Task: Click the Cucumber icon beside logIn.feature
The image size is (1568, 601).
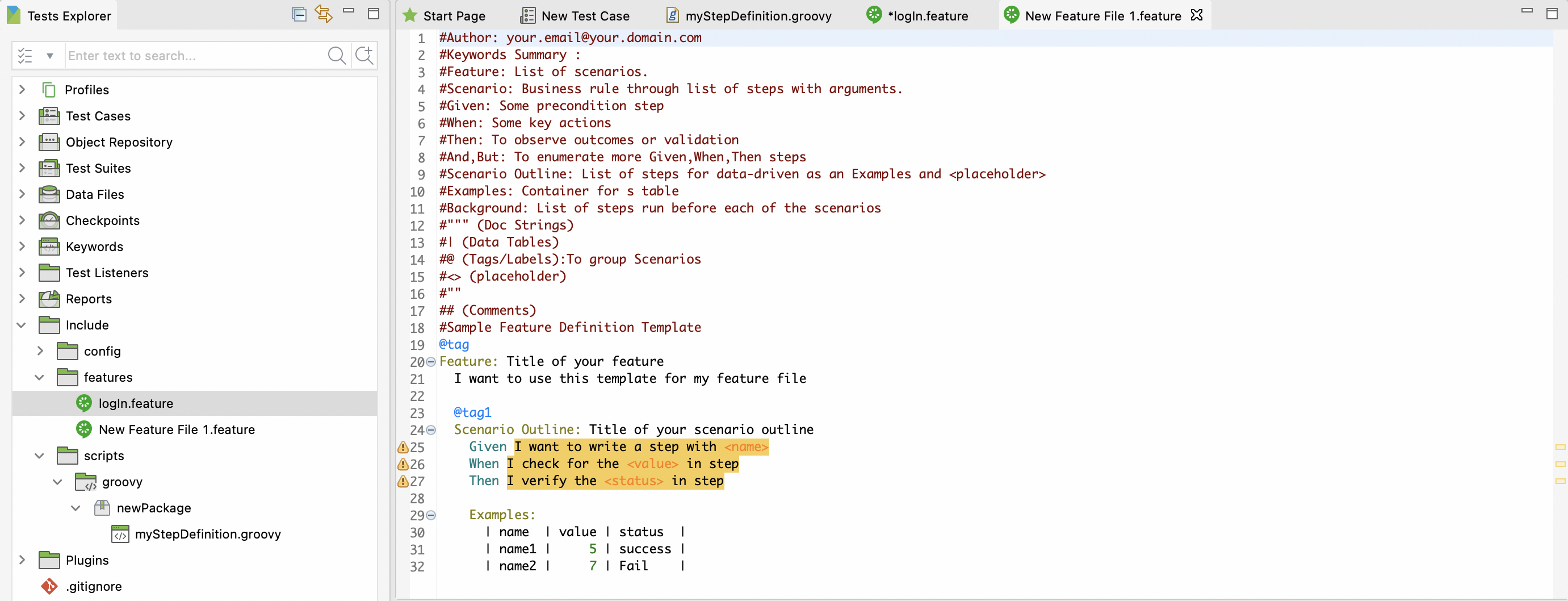Action: pos(83,403)
